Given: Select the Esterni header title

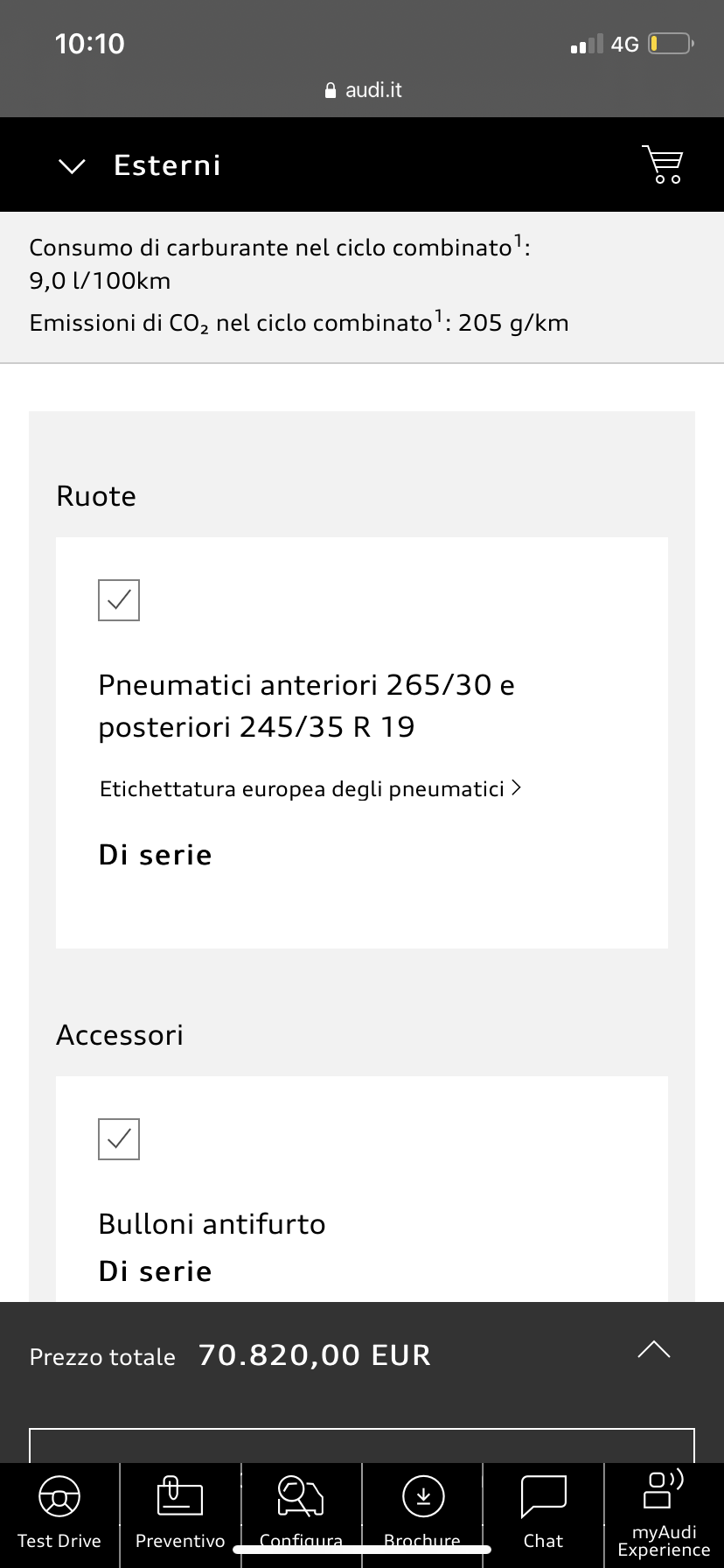Looking at the screenshot, I should tap(168, 165).
